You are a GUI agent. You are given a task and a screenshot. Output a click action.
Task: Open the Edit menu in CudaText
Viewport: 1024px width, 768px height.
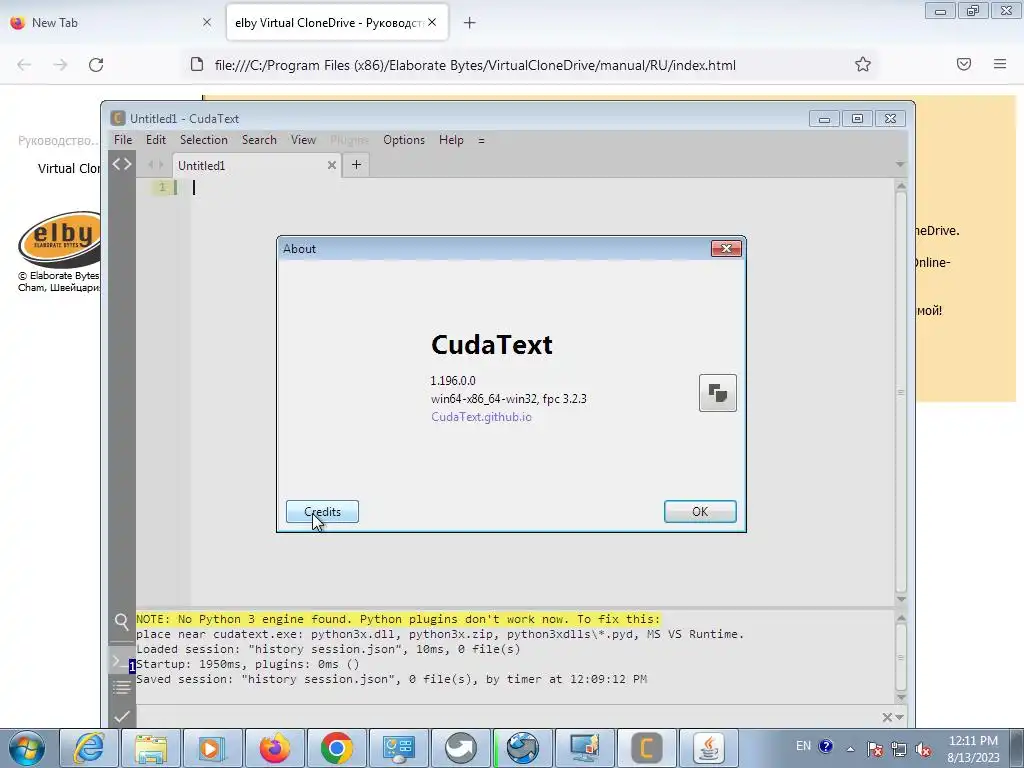pyautogui.click(x=155, y=140)
